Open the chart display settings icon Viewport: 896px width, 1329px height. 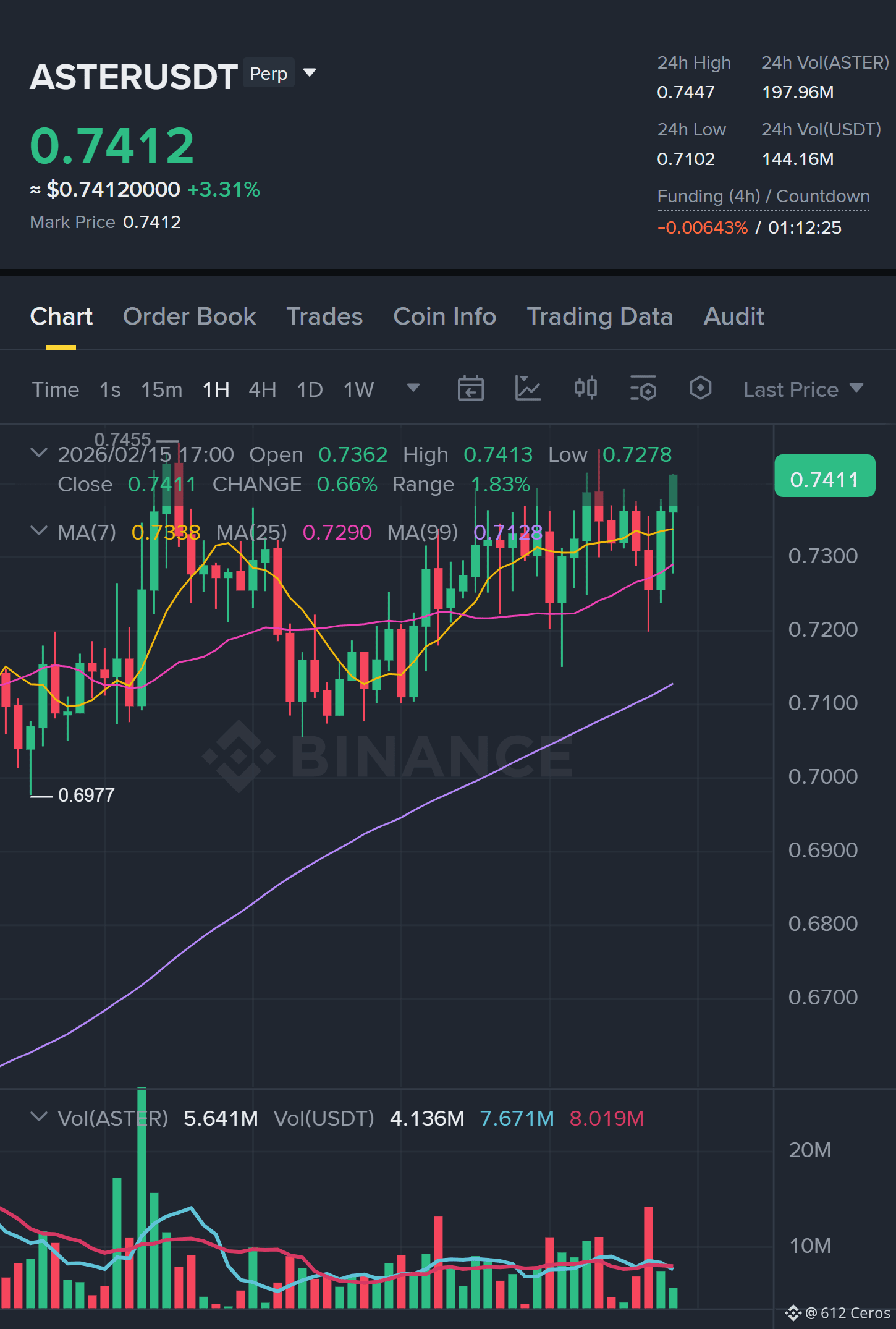643,389
